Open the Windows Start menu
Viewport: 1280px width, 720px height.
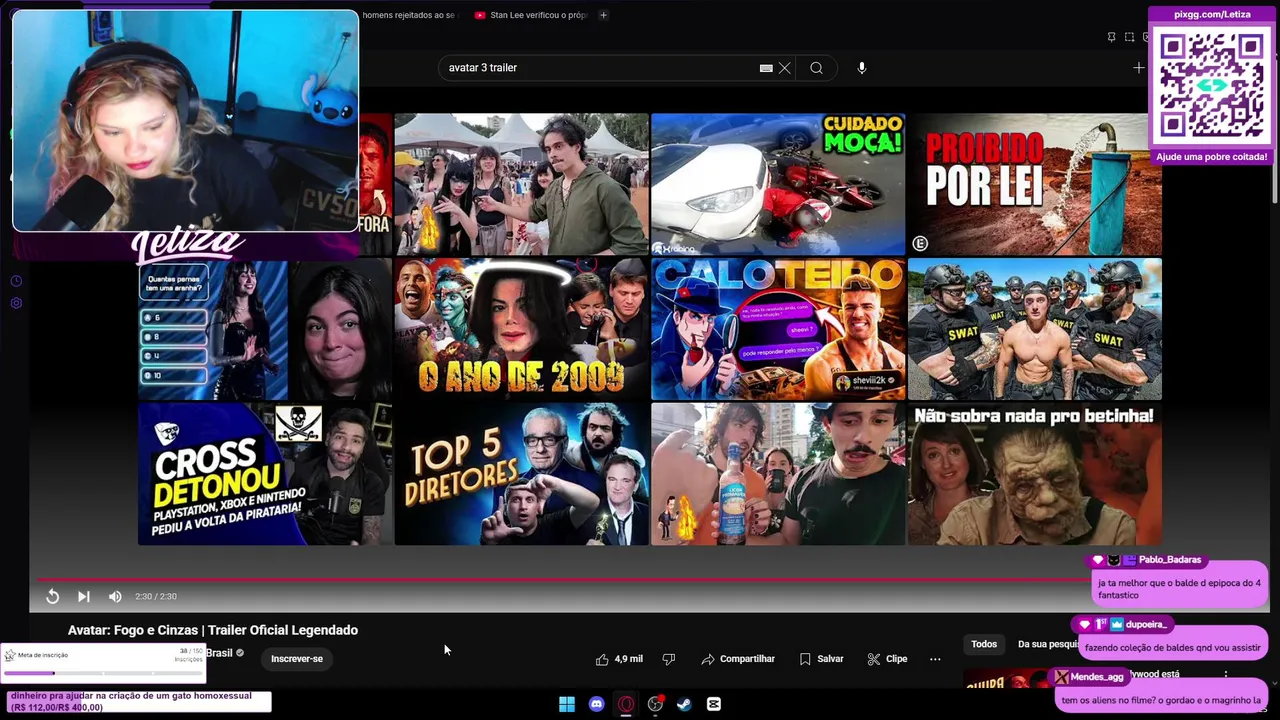[567, 704]
